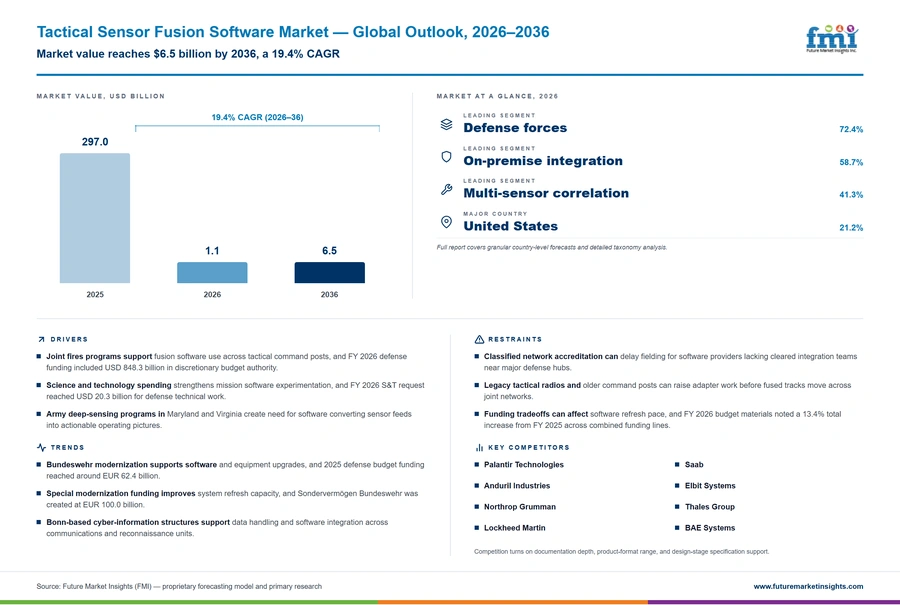Click Northrop Grumman in competitors list
900x605 pixels.
click(x=519, y=507)
